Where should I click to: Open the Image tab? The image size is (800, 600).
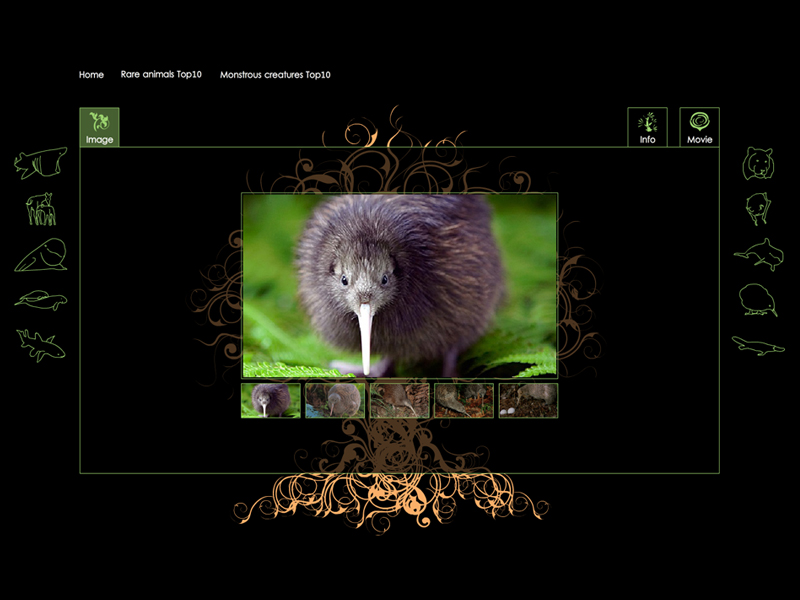99,127
